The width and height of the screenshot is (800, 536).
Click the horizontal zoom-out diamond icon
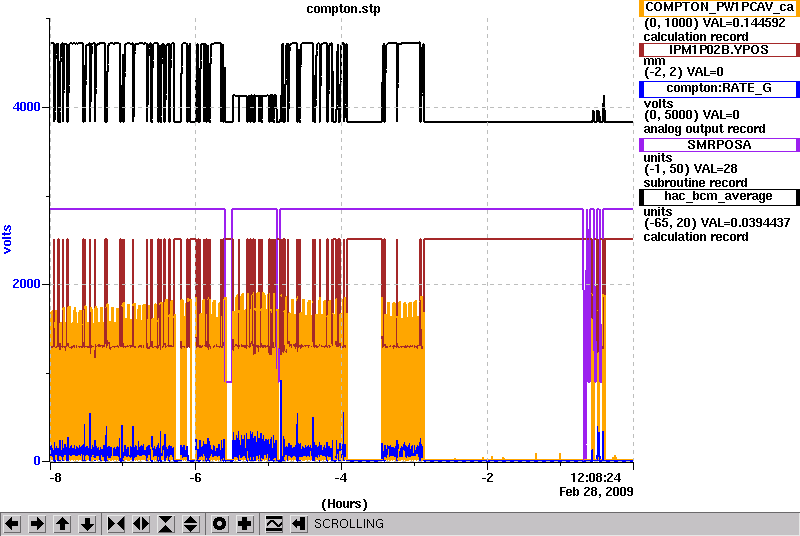141,524
